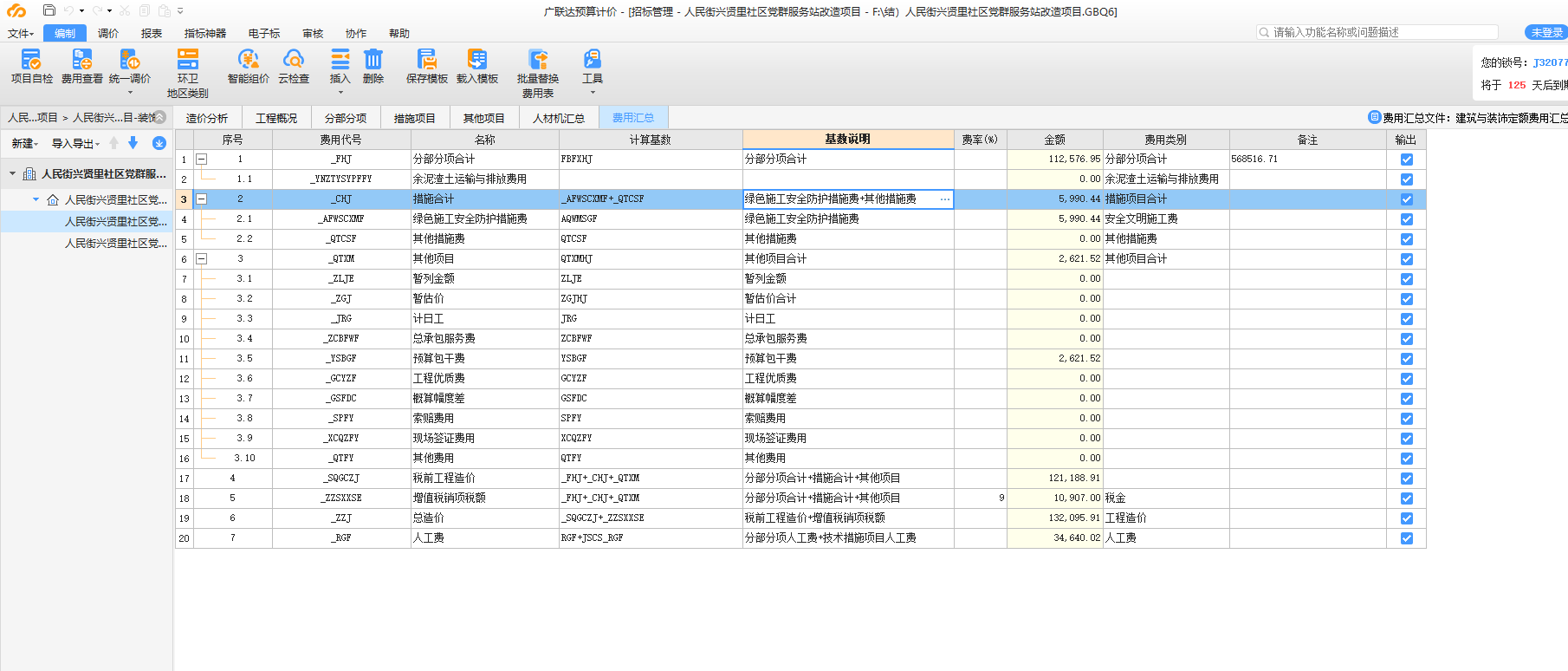Viewport: 1568px width, 671px height.
Task: Click the copy icon in quick toolbar
Action: point(145,10)
